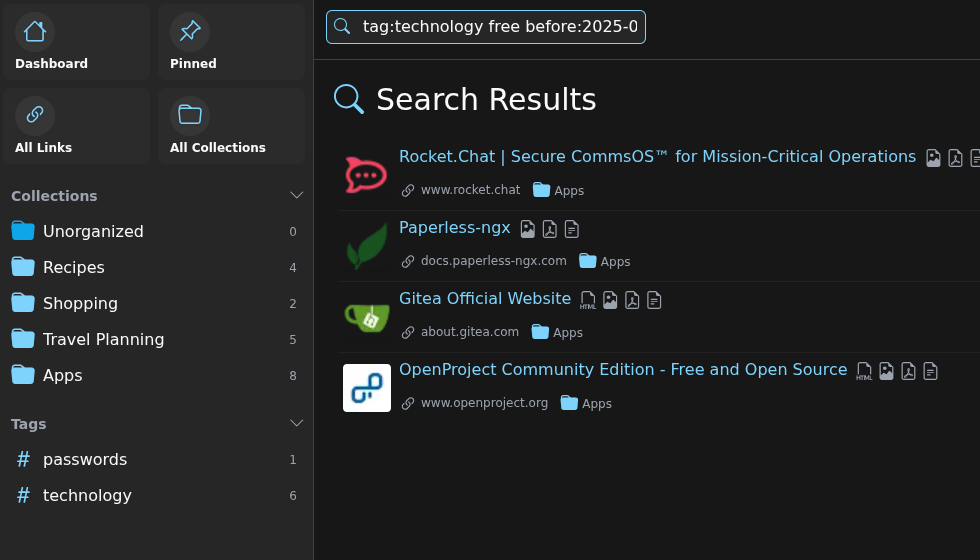Open the Travel Planning collection
The height and width of the screenshot is (560, 980).
(x=156, y=339)
